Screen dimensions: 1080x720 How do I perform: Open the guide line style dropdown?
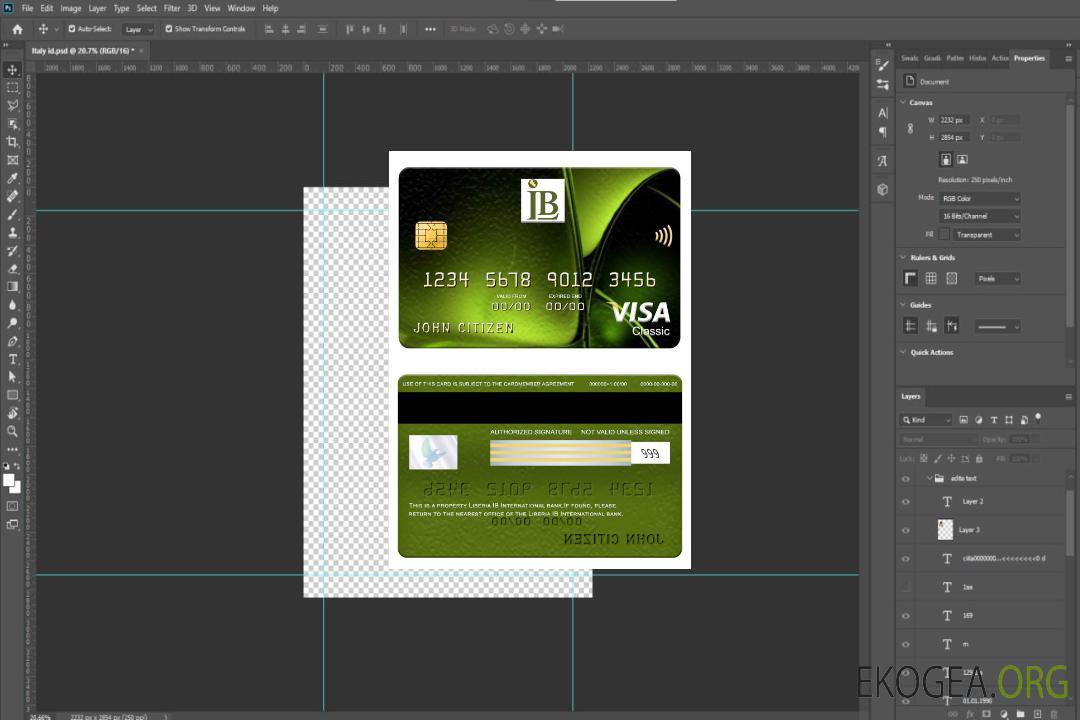click(x=997, y=326)
